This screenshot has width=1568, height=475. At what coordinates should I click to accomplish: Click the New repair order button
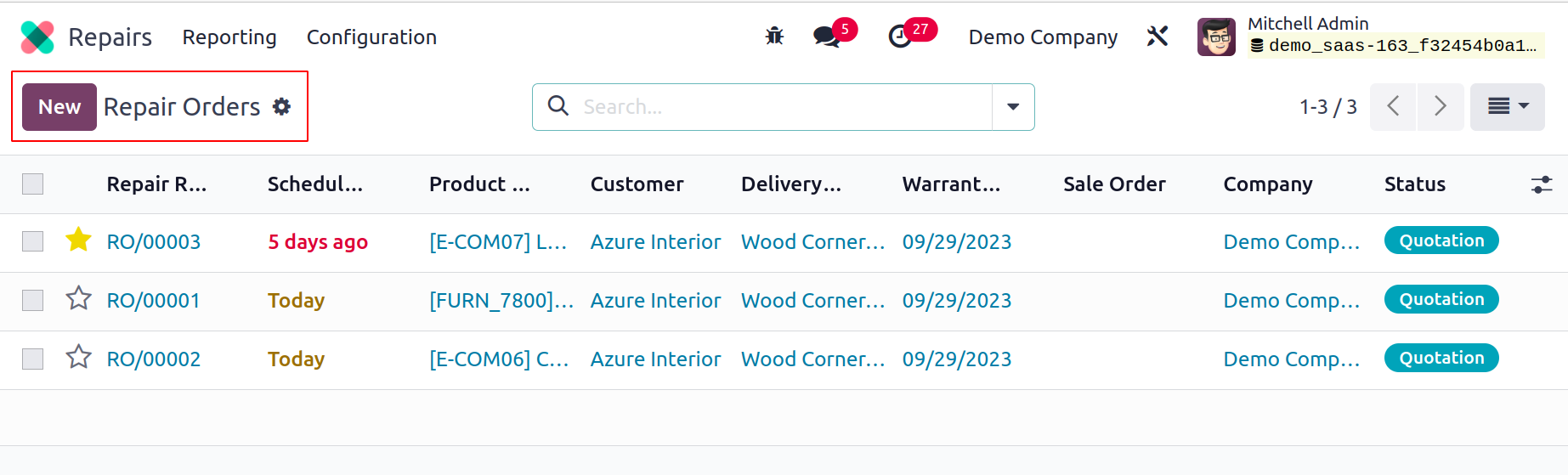[x=59, y=107]
